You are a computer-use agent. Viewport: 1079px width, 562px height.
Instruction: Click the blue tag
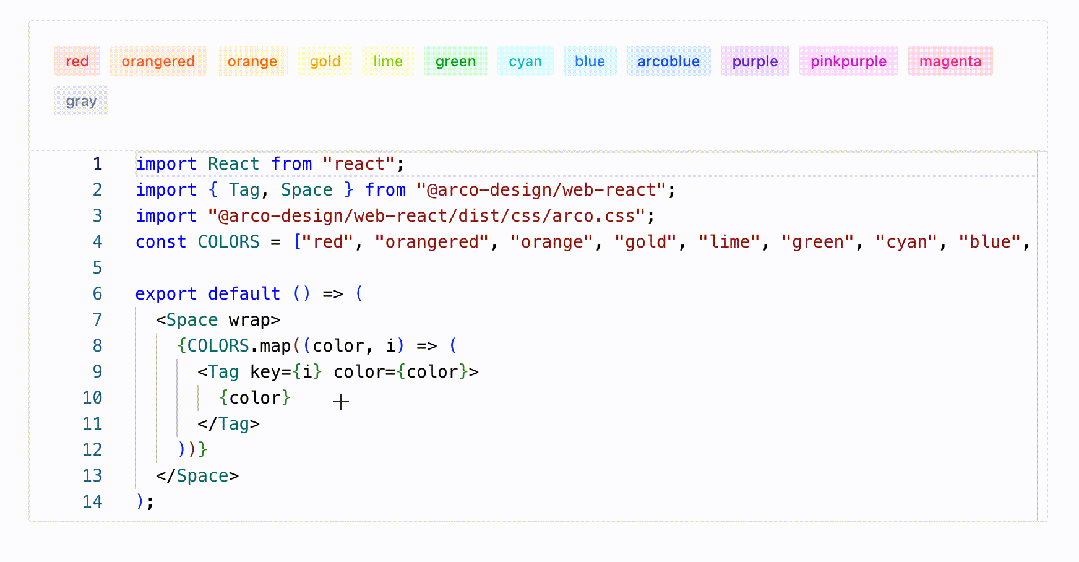[590, 61]
